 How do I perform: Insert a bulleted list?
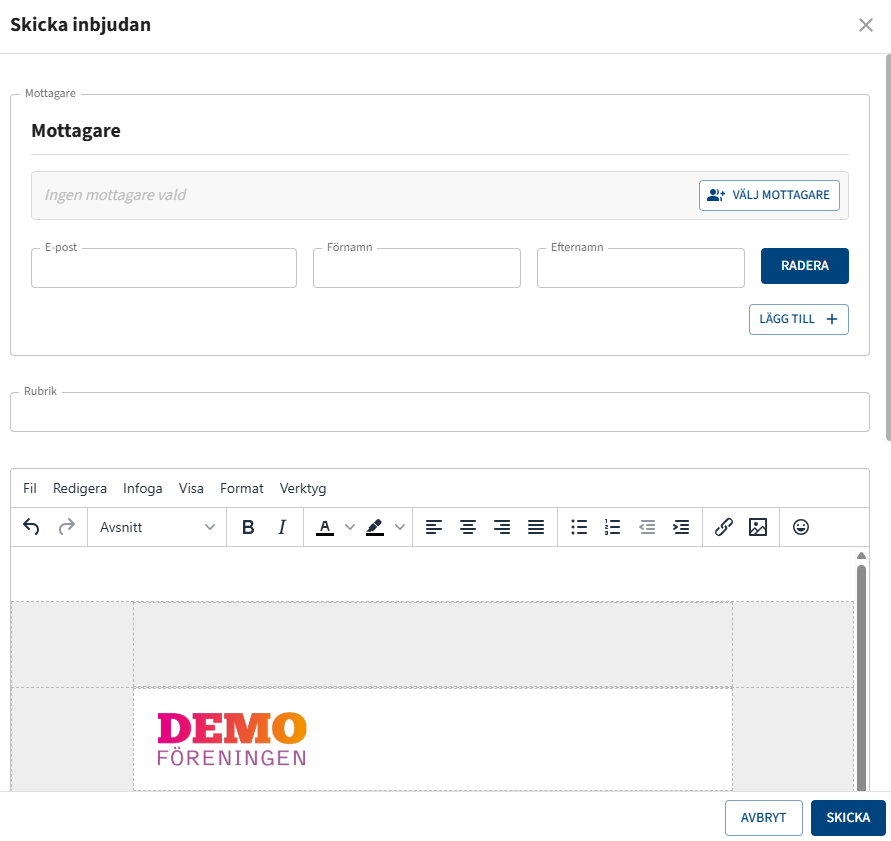coord(578,527)
